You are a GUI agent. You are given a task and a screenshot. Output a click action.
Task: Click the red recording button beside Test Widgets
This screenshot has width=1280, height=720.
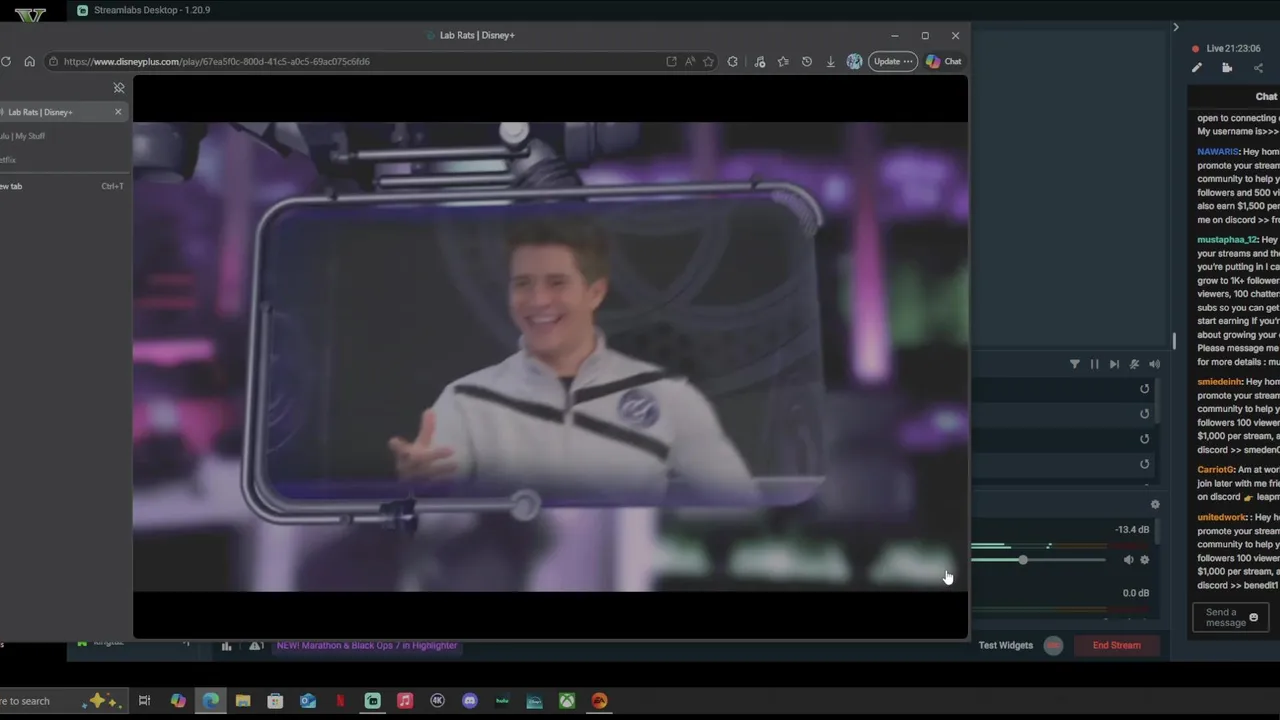(1053, 645)
